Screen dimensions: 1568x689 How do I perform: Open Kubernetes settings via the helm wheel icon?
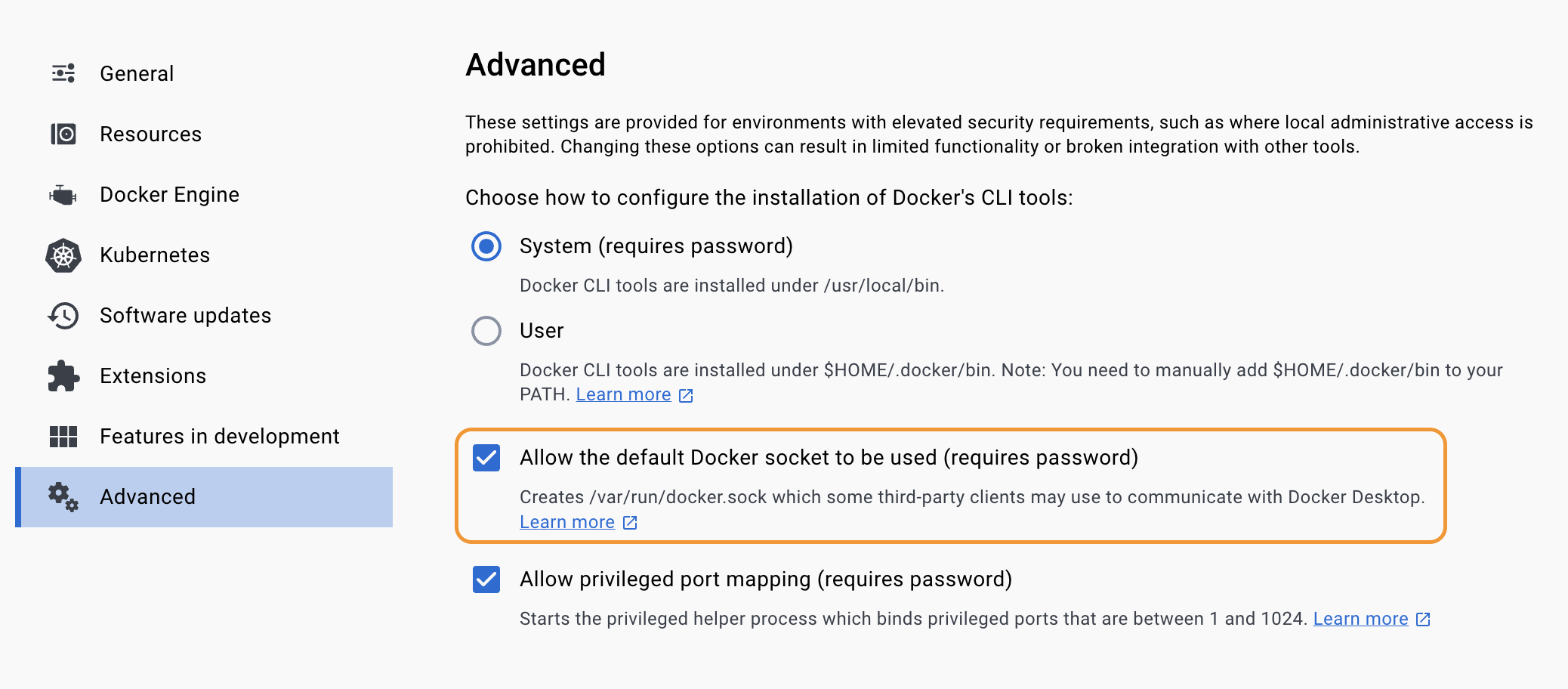(63, 255)
